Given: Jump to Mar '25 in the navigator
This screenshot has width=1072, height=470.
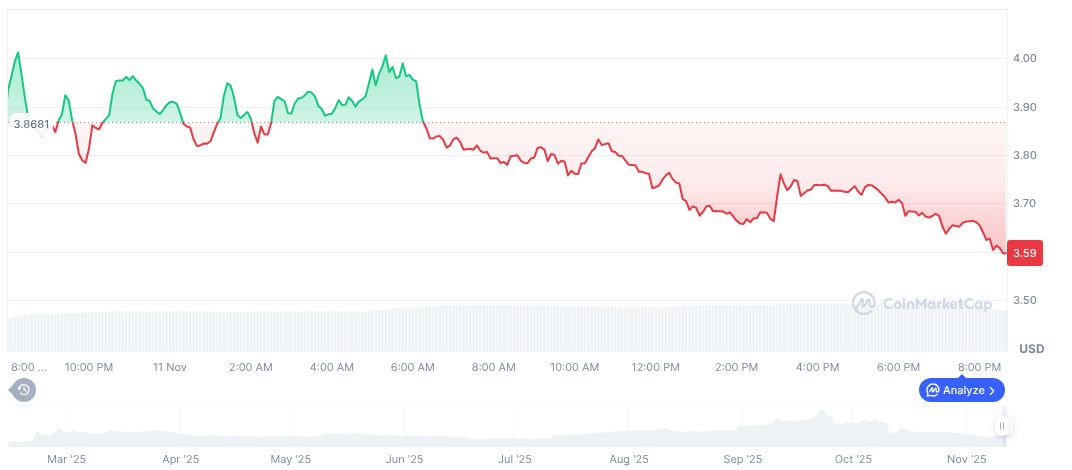Looking at the screenshot, I should click(x=66, y=459).
